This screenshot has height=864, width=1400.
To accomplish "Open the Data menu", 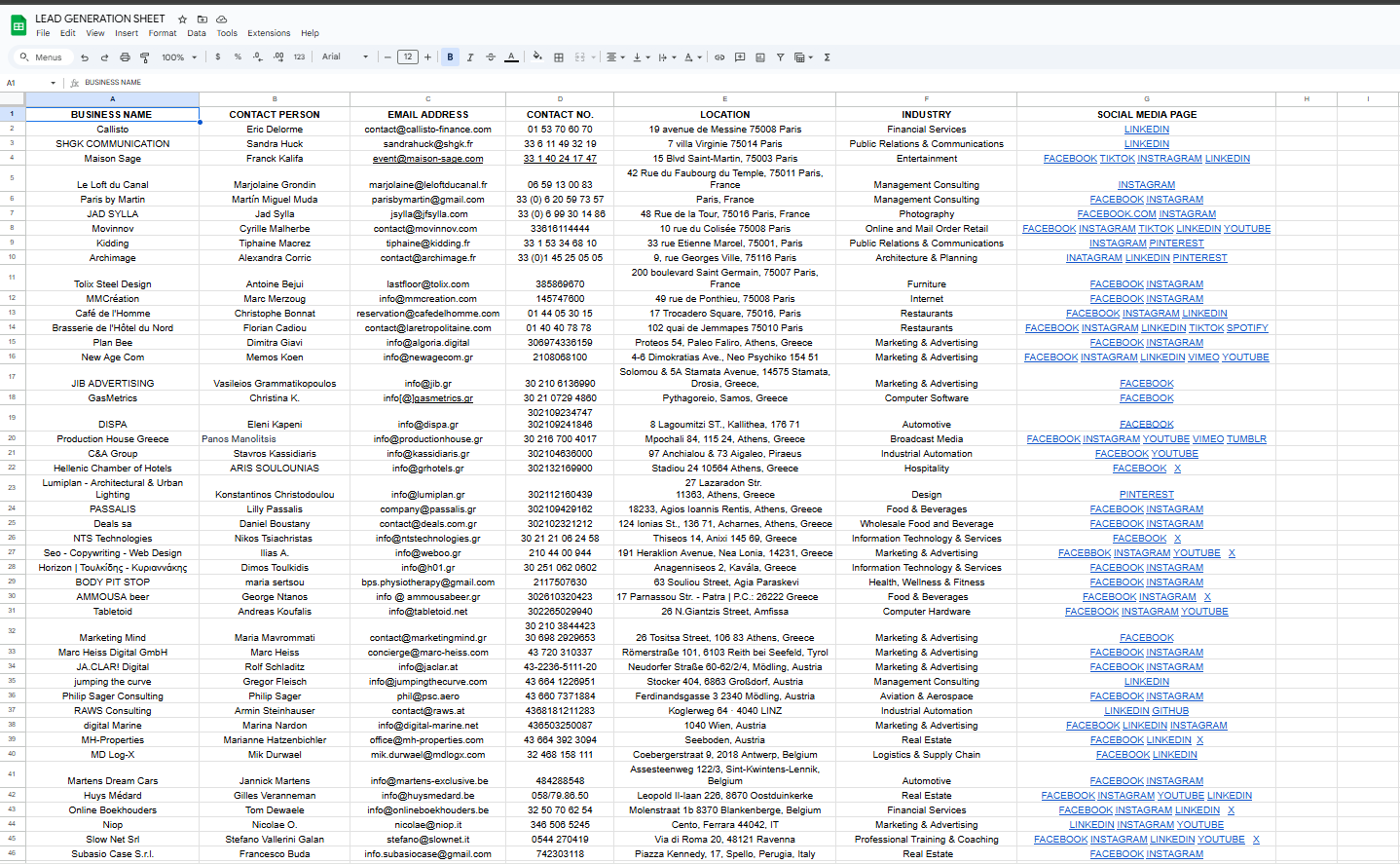I will [197, 33].
